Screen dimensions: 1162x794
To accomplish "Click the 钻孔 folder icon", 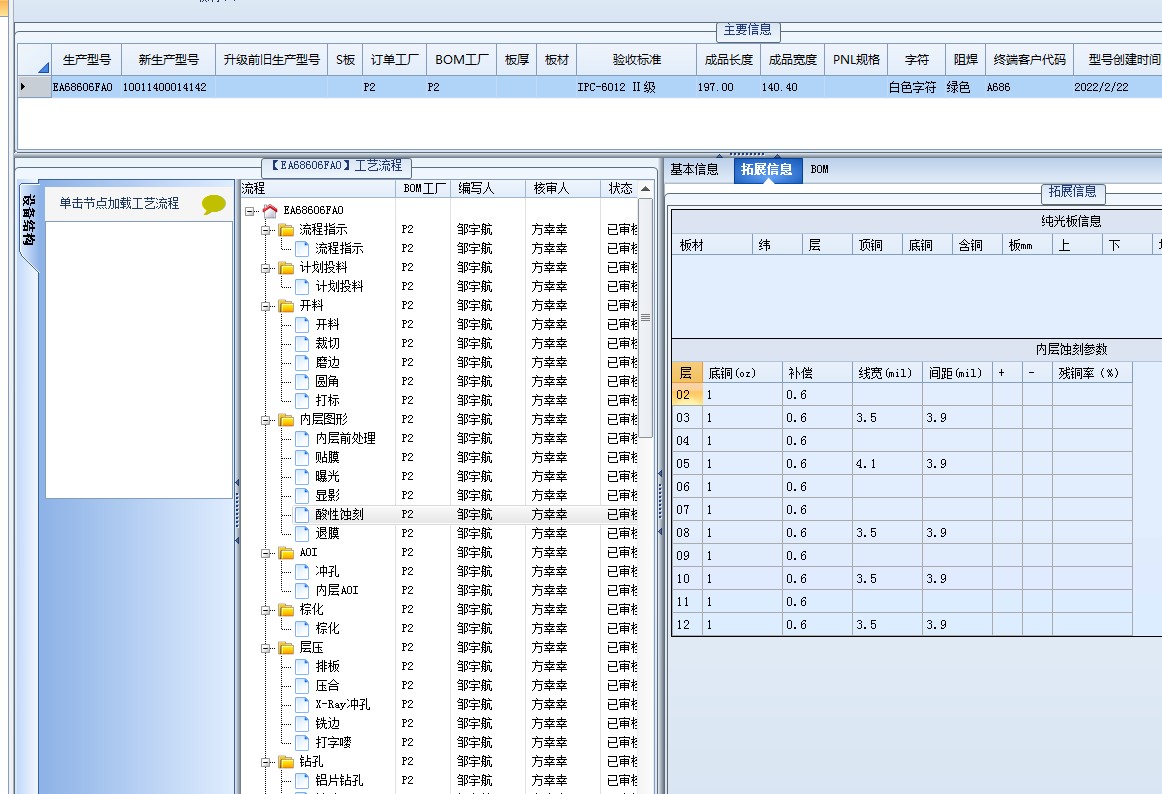I will [x=286, y=761].
